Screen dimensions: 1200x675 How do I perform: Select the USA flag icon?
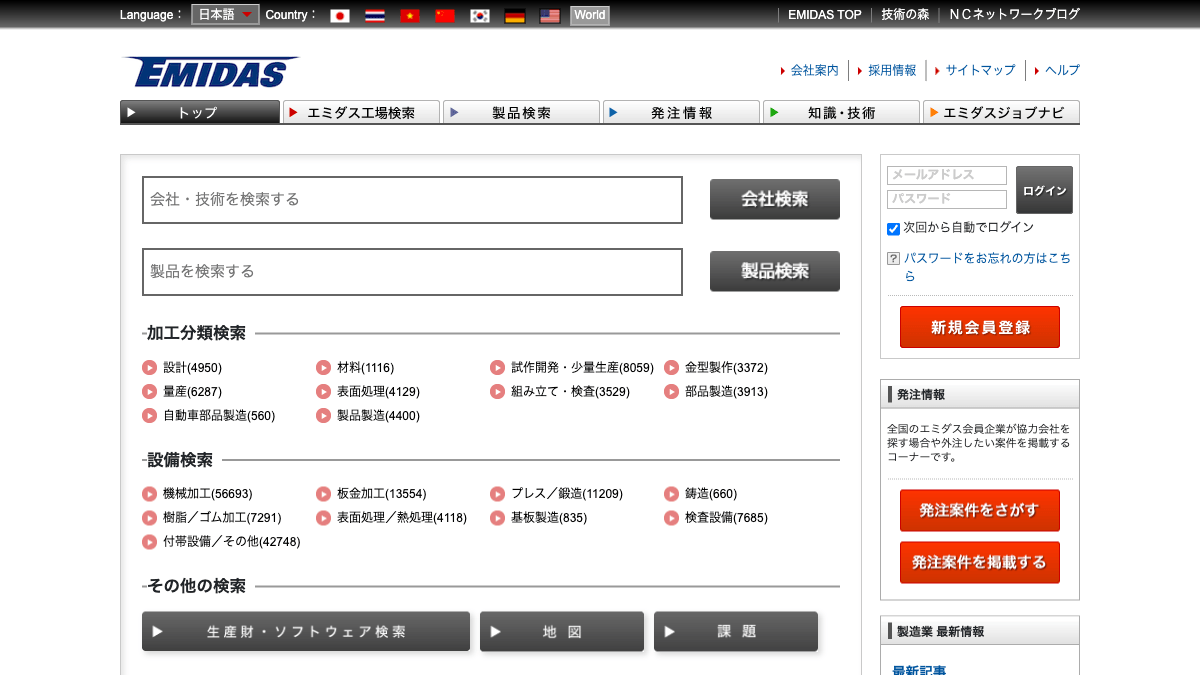point(550,15)
